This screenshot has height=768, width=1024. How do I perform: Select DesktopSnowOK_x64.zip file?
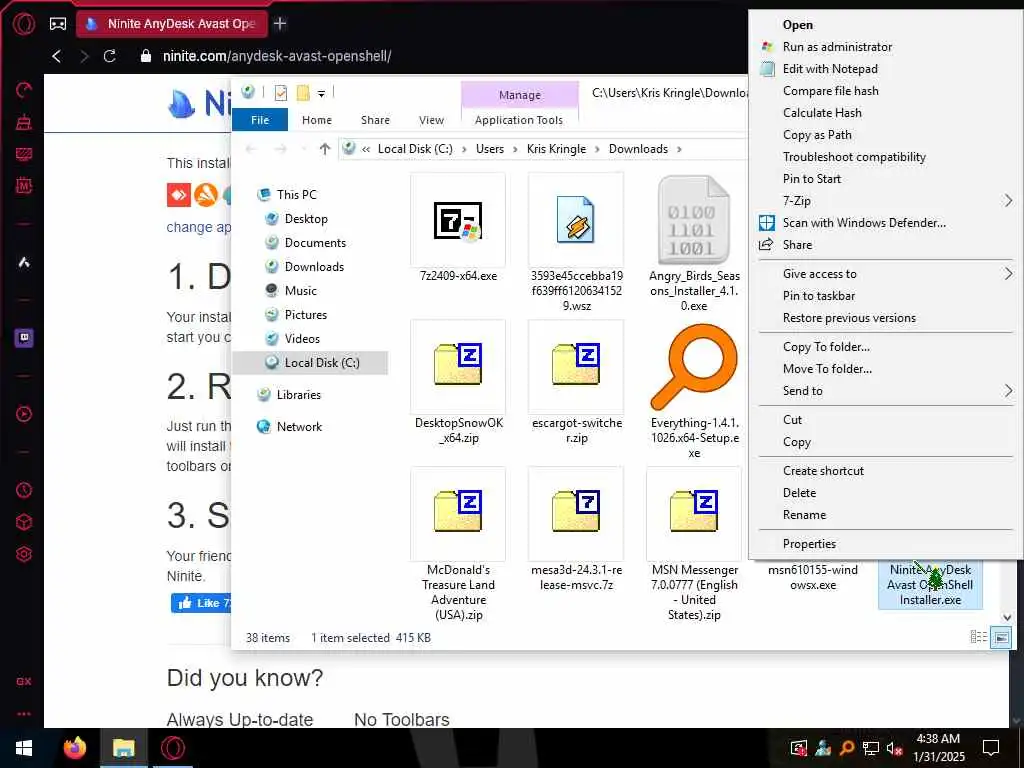(x=458, y=366)
